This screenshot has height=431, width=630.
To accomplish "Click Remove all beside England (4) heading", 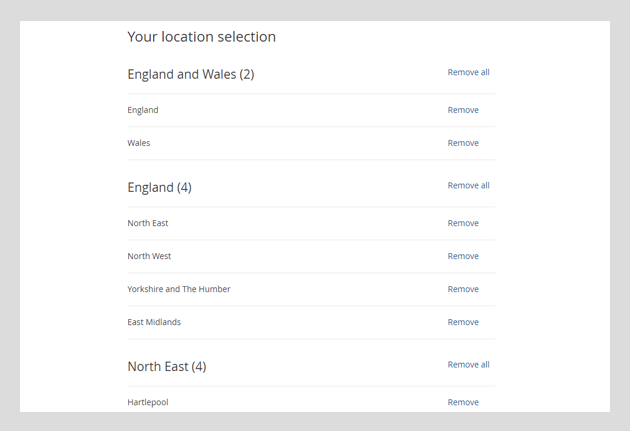I will click(468, 186).
